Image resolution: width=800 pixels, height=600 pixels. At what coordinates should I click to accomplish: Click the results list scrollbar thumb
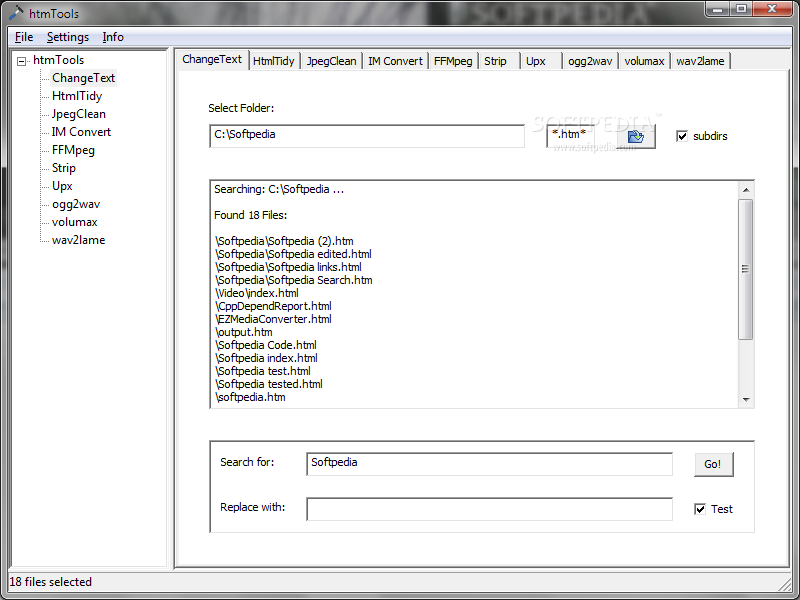coord(746,269)
